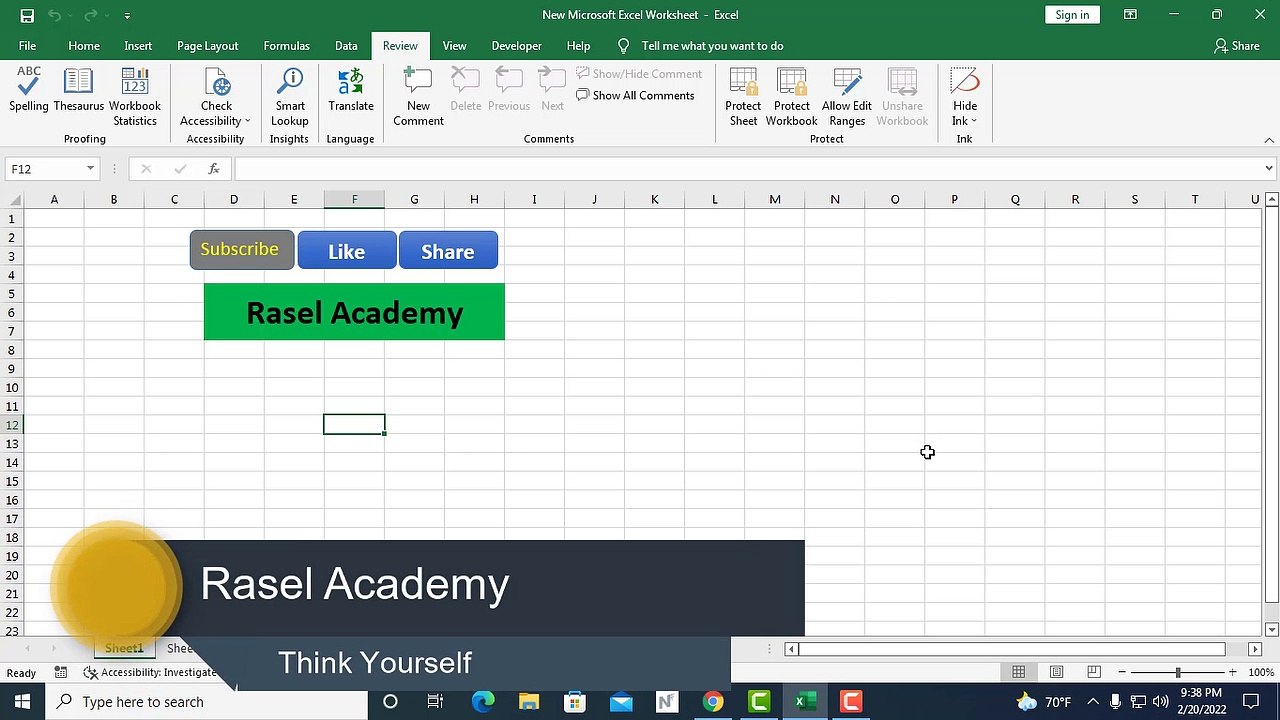This screenshot has width=1280, height=720.
Task: Open Microsoft Edge from the taskbar
Action: [483, 701]
